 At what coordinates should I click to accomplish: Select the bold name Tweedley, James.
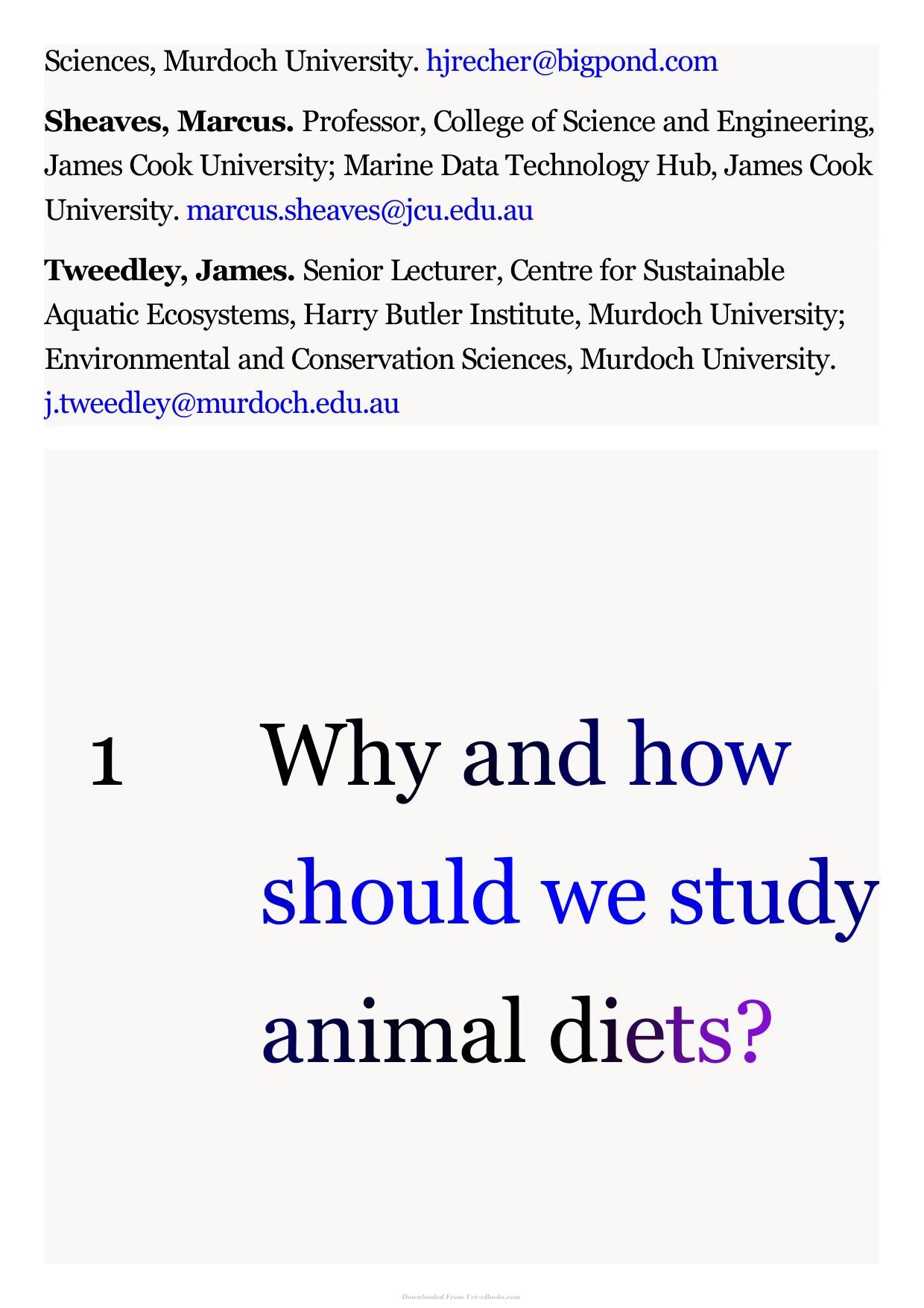(x=170, y=271)
